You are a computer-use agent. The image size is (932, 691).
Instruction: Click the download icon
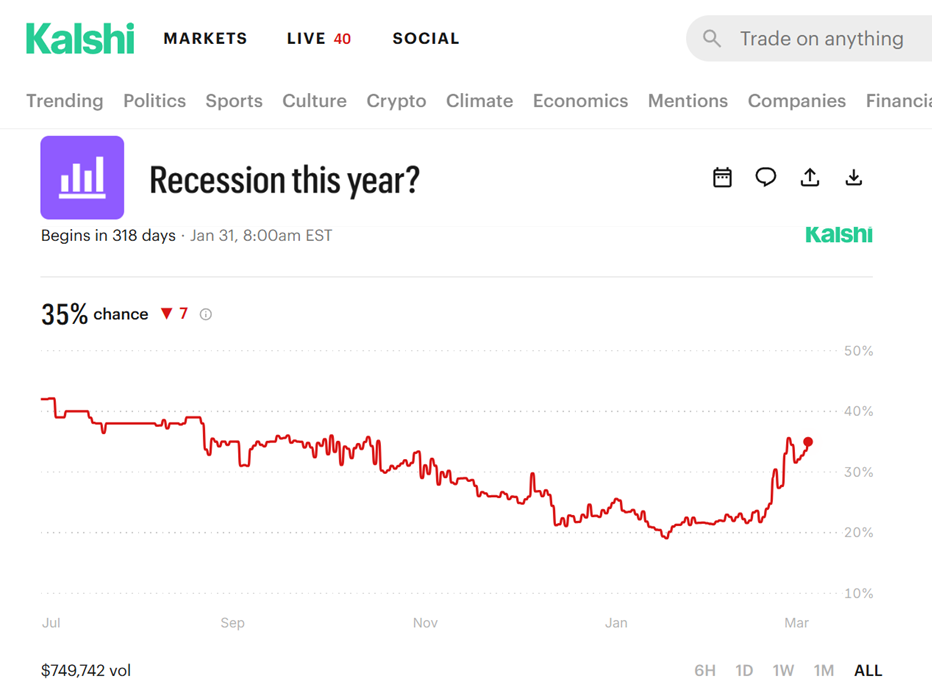(854, 178)
